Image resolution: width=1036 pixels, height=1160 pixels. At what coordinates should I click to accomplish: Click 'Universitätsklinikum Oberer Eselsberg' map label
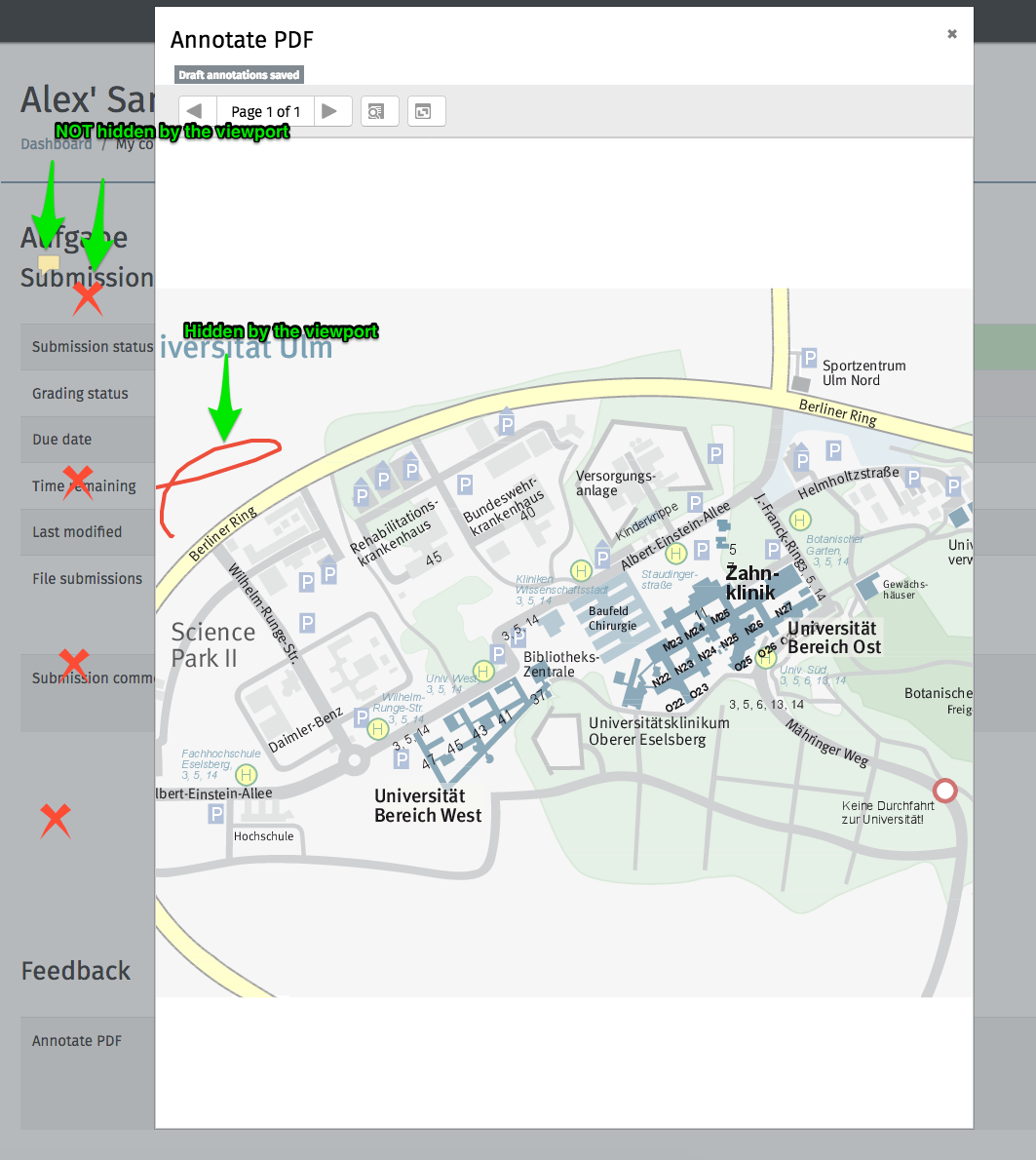point(659,731)
